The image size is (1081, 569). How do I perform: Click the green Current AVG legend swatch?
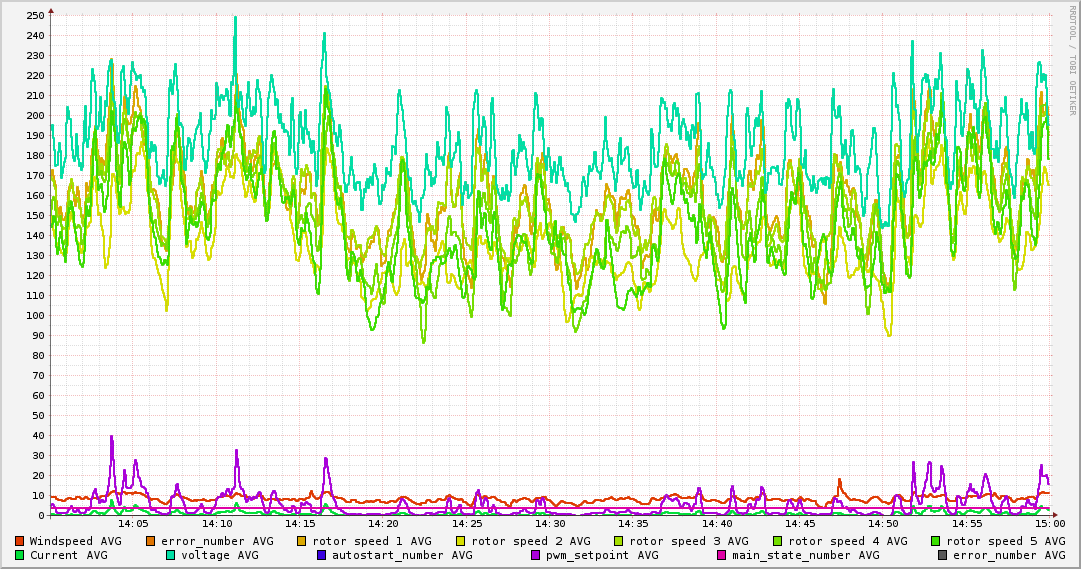coord(19,555)
